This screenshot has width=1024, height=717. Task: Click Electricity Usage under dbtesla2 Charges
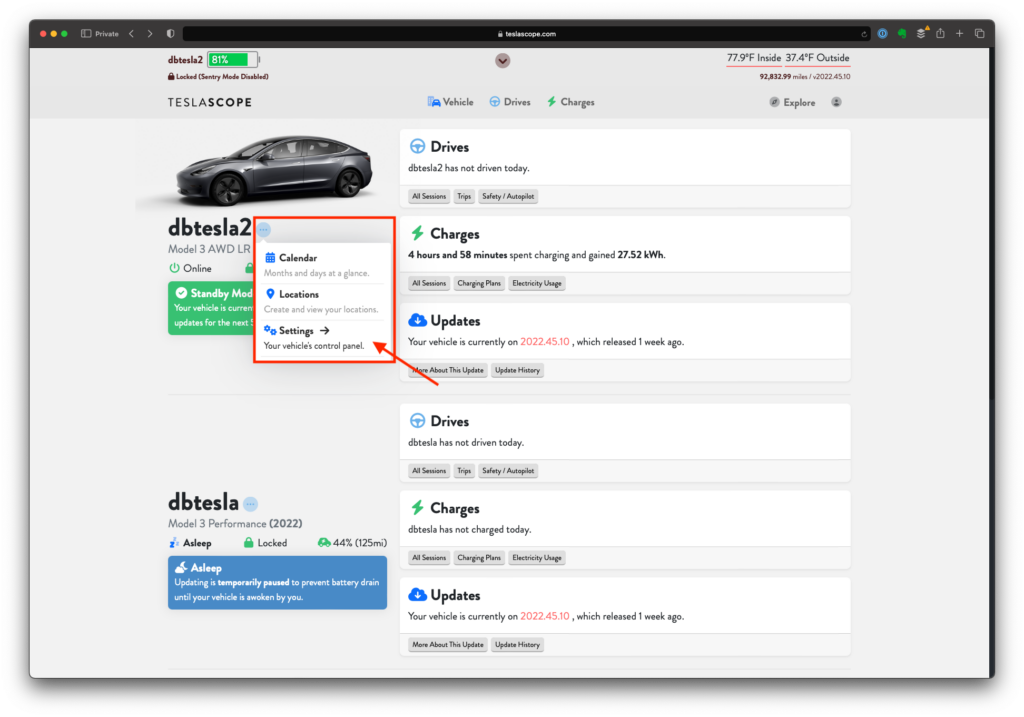tap(537, 283)
